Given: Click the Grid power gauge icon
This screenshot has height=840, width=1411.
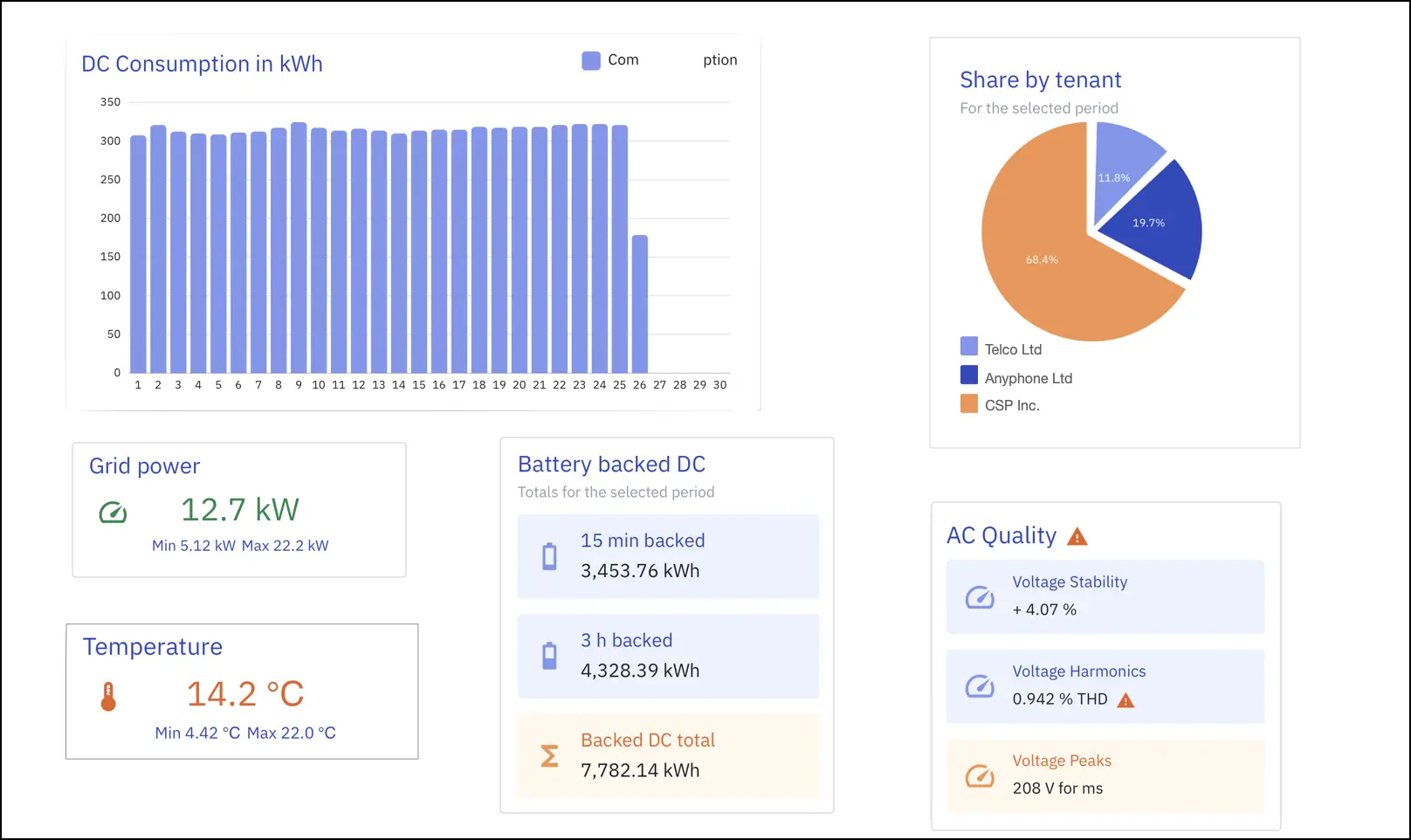Looking at the screenshot, I should coord(113,513).
